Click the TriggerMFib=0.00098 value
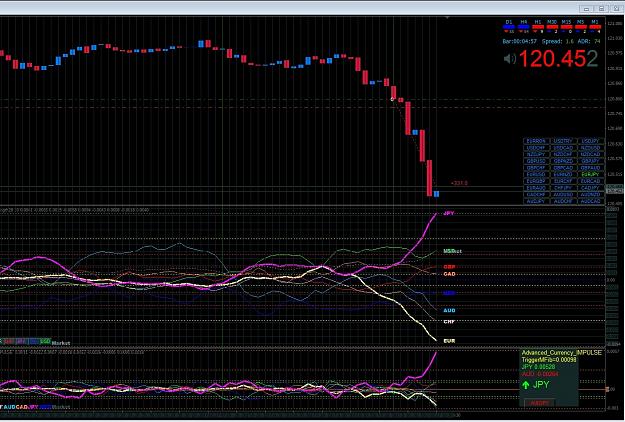Image resolution: width=625 pixels, height=422 pixels. 548,360
